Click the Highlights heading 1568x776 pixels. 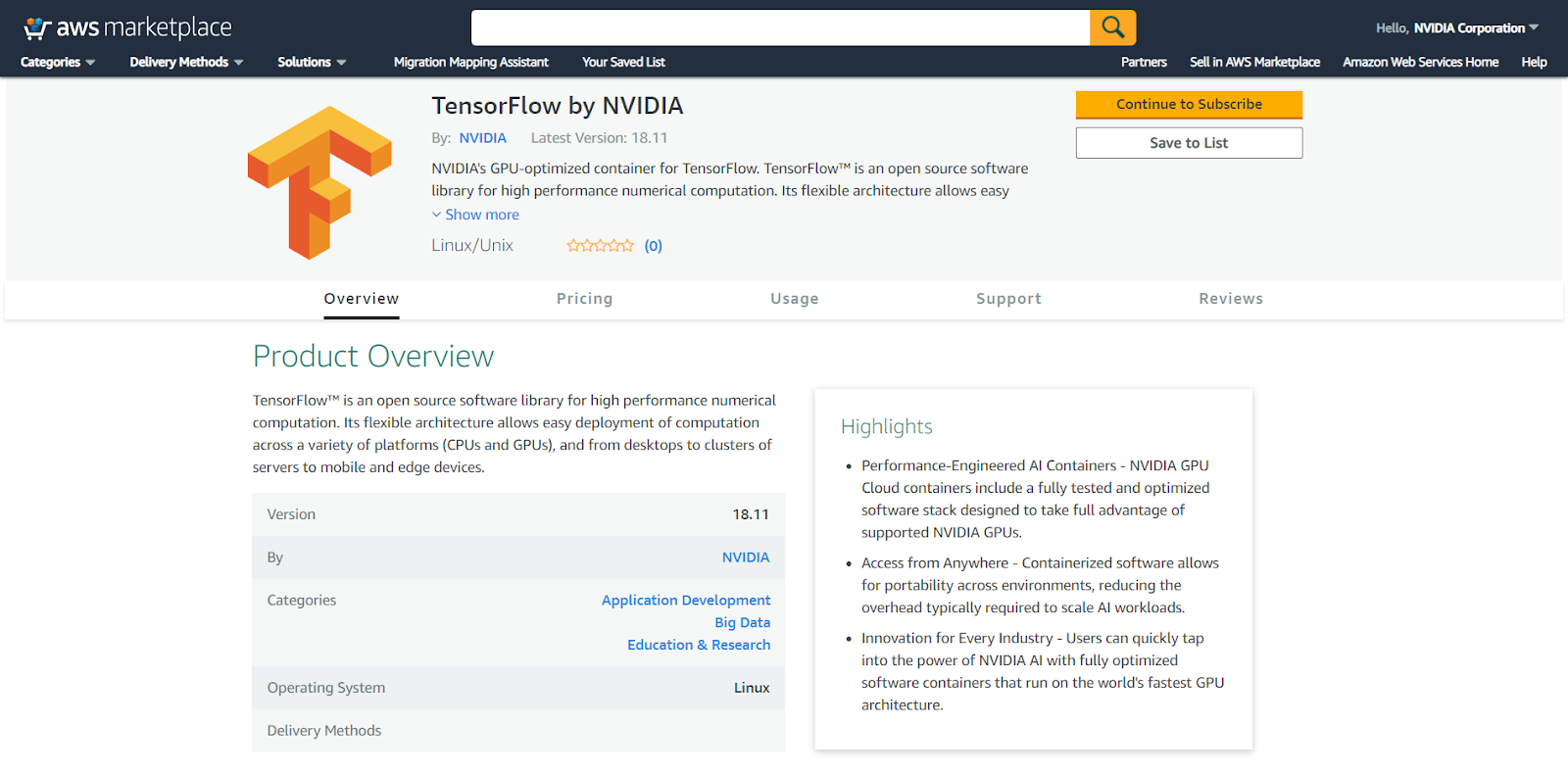tap(887, 427)
